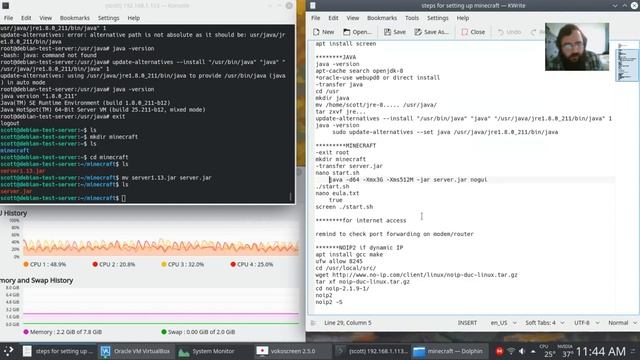Expand hidden system tray icons arrow
Viewport: 640px width, 360px height.
point(533,351)
